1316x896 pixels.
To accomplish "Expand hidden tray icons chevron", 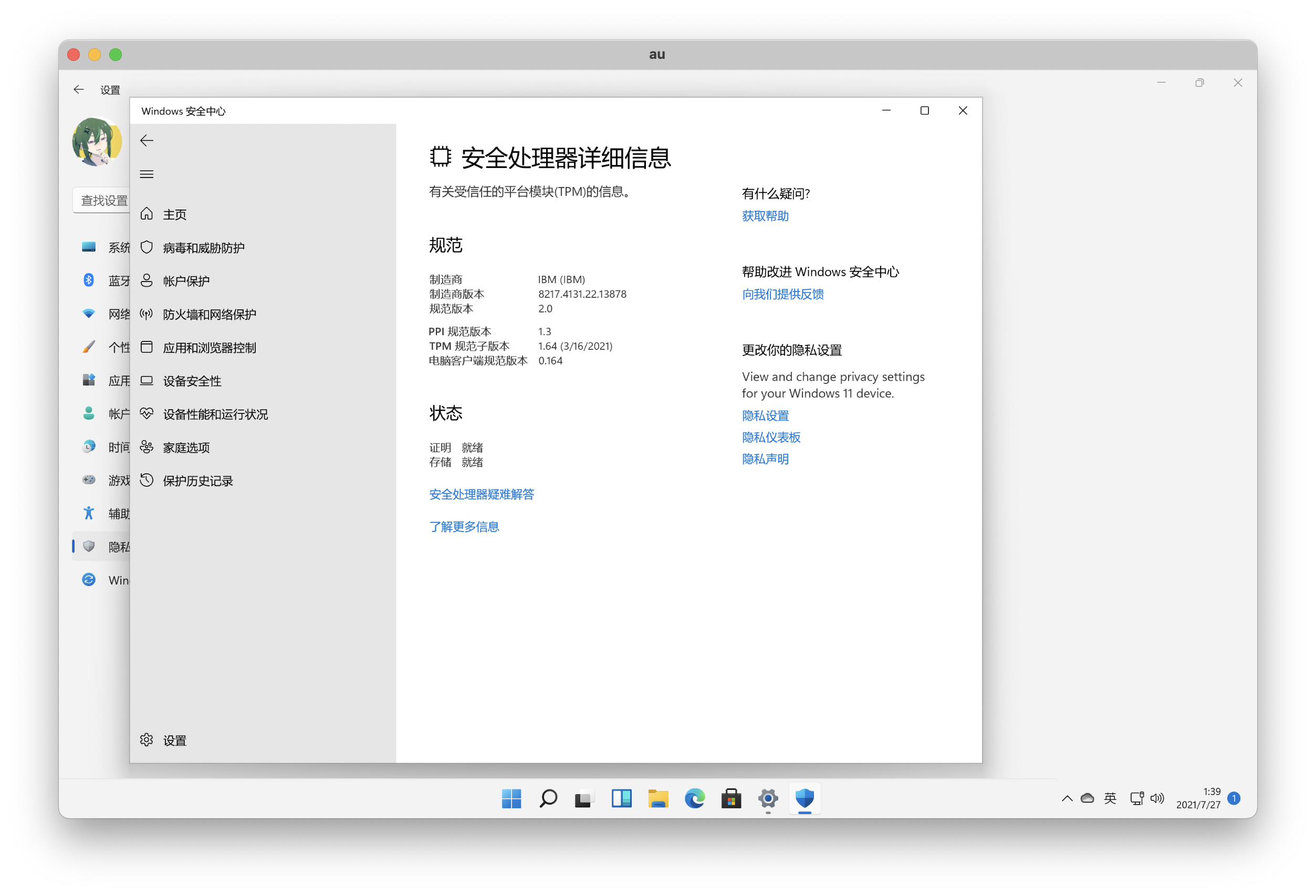I will click(x=1067, y=799).
